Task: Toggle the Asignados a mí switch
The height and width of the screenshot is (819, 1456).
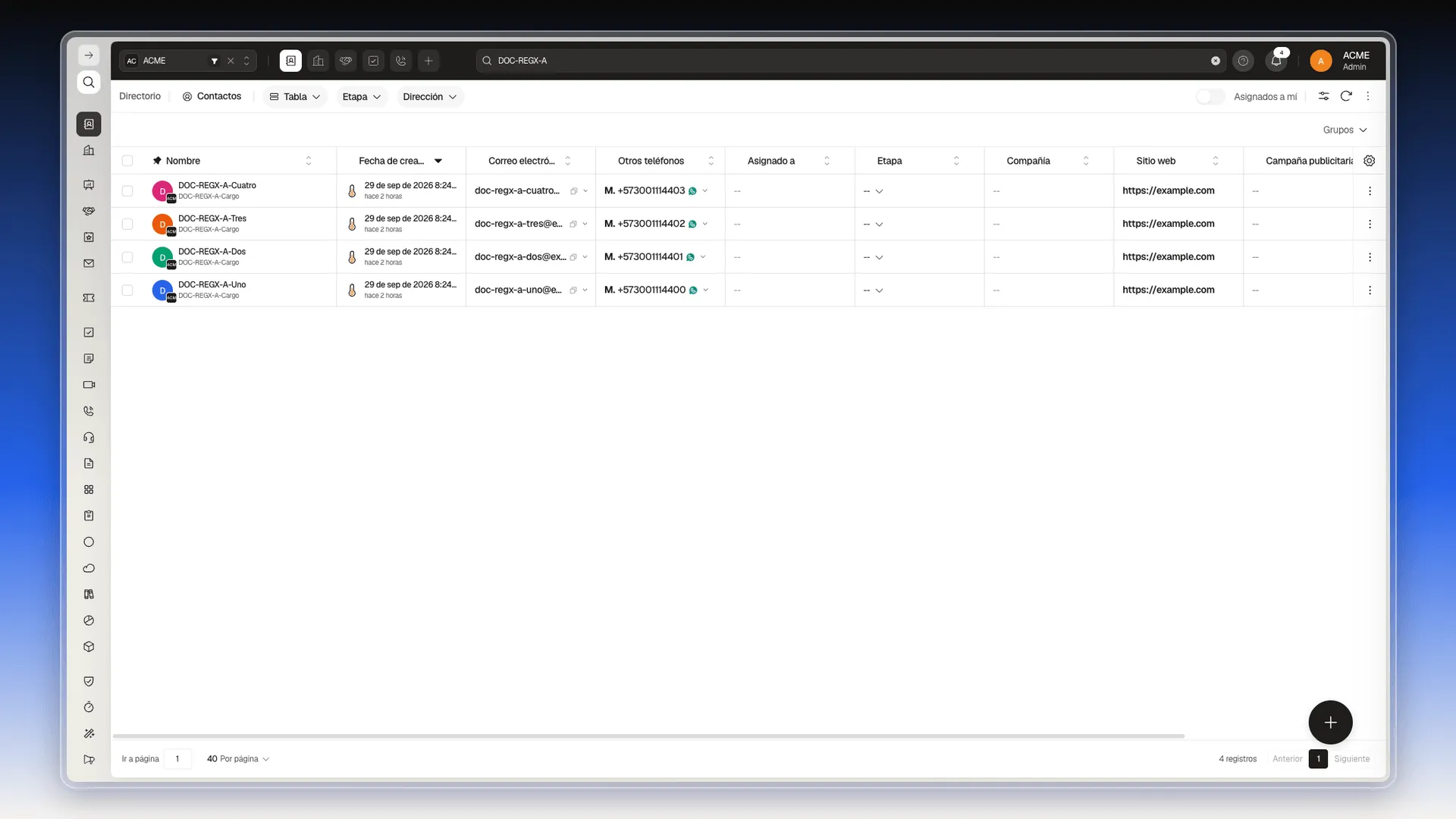Action: click(x=1210, y=96)
